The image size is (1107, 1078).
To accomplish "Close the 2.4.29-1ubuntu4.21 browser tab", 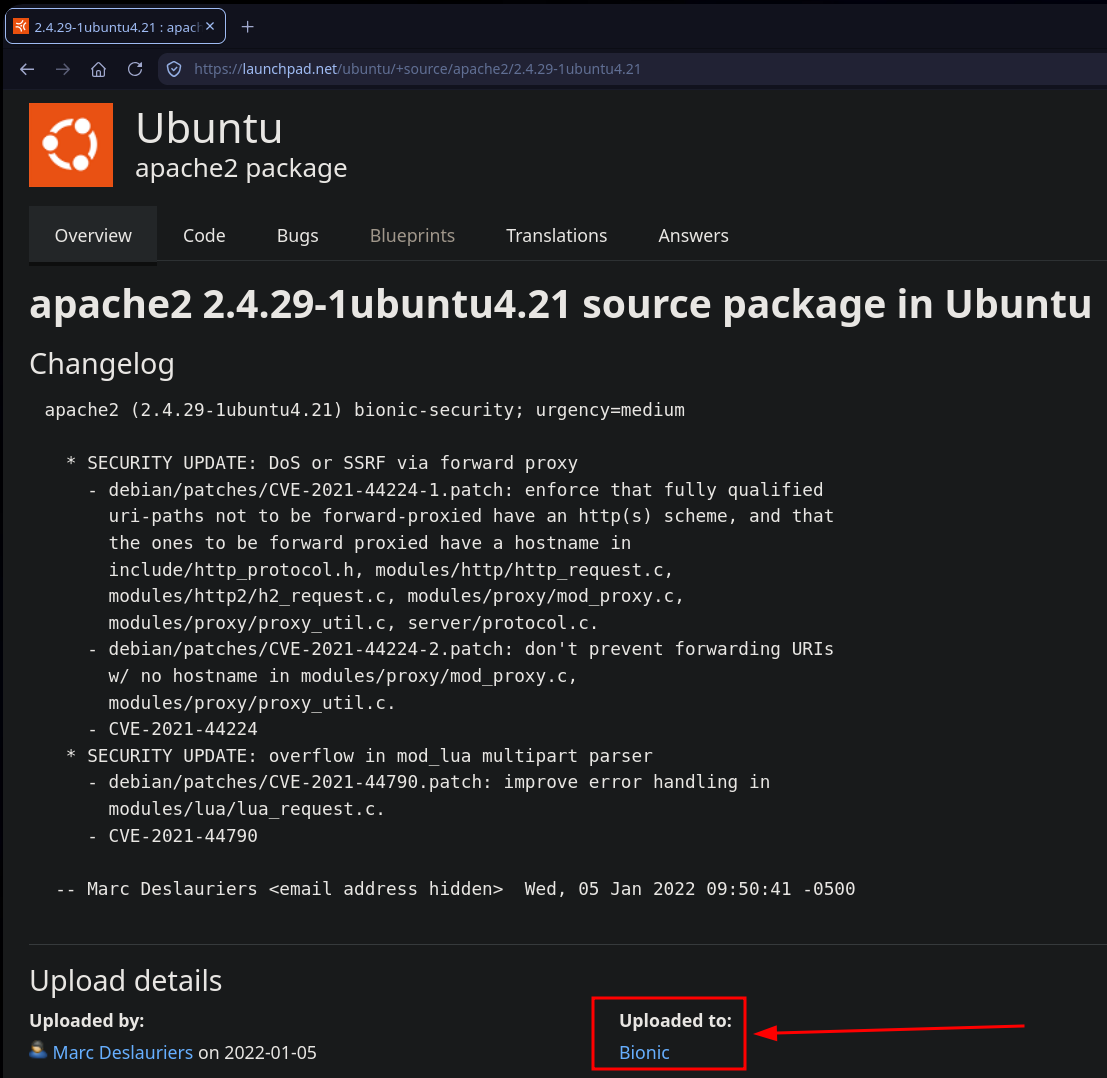I will click(210, 26).
